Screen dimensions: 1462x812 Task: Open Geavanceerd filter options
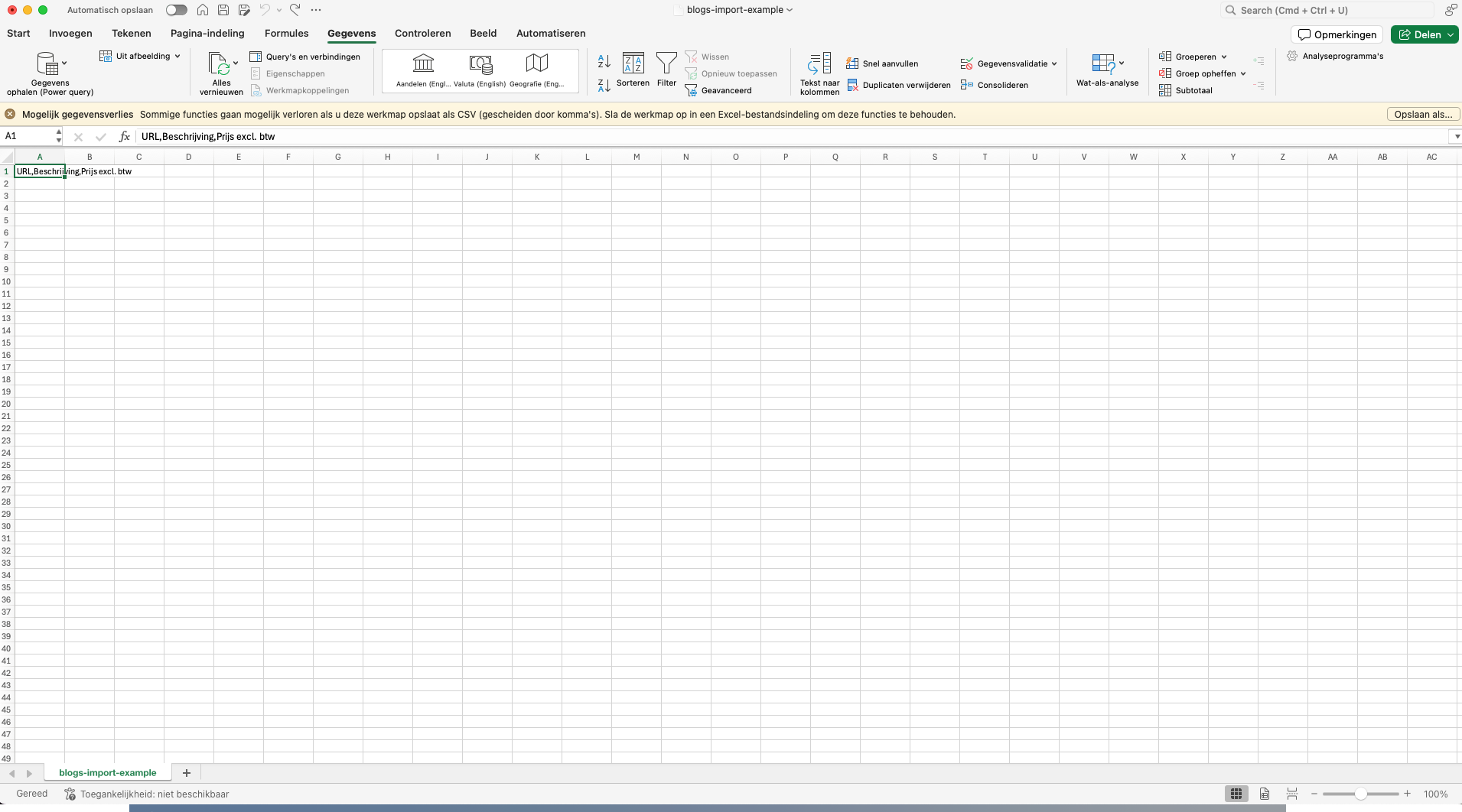[x=718, y=90]
